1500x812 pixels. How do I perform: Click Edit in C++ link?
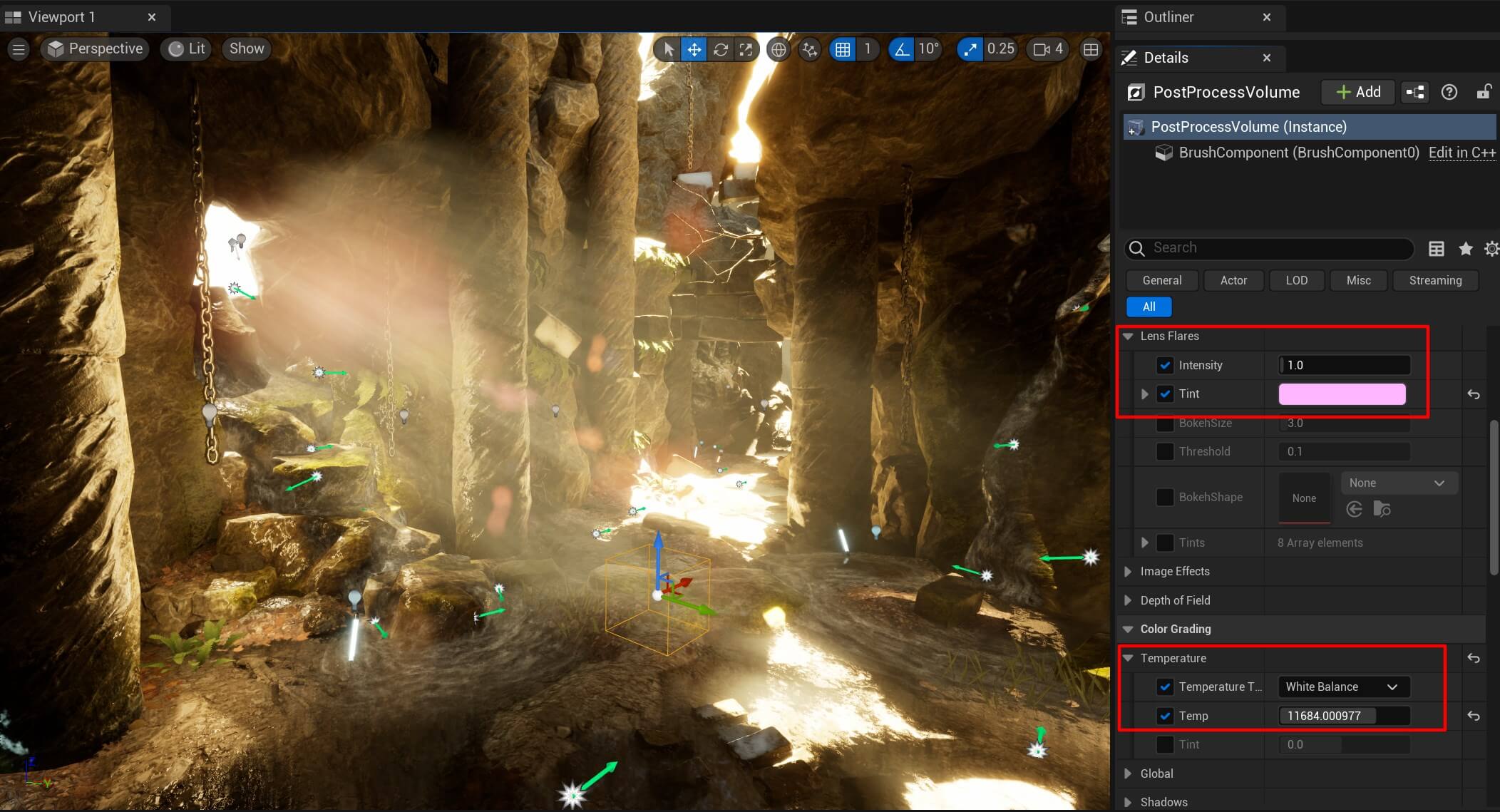(1462, 152)
